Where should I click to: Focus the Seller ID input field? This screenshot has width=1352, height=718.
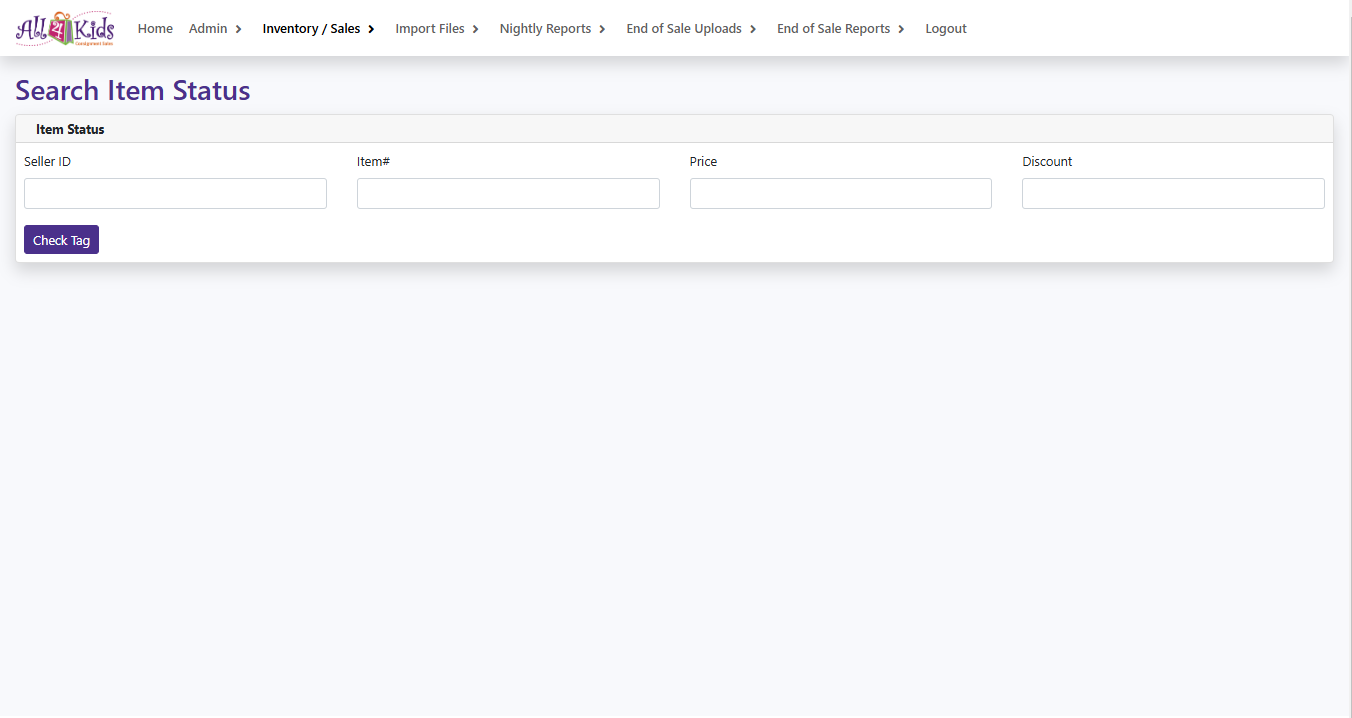175,193
